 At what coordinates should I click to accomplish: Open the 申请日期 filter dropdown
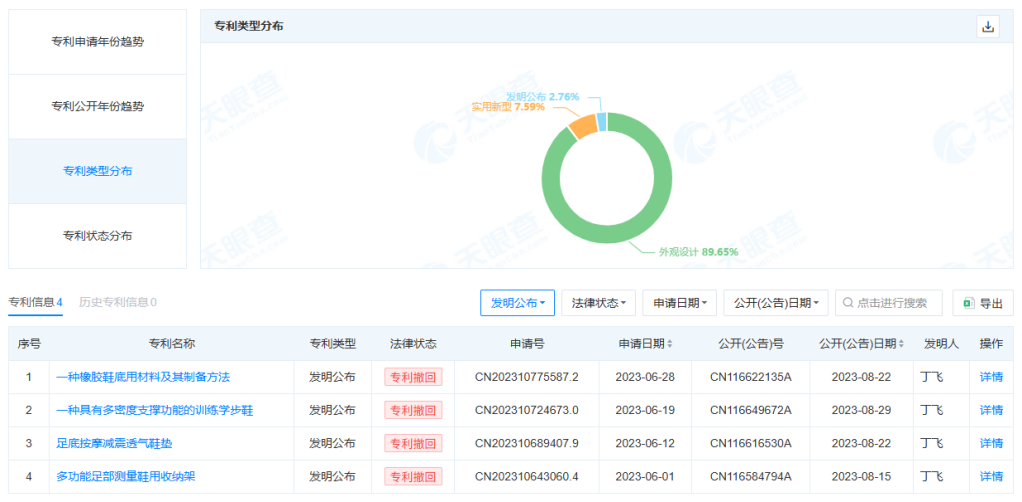679,303
